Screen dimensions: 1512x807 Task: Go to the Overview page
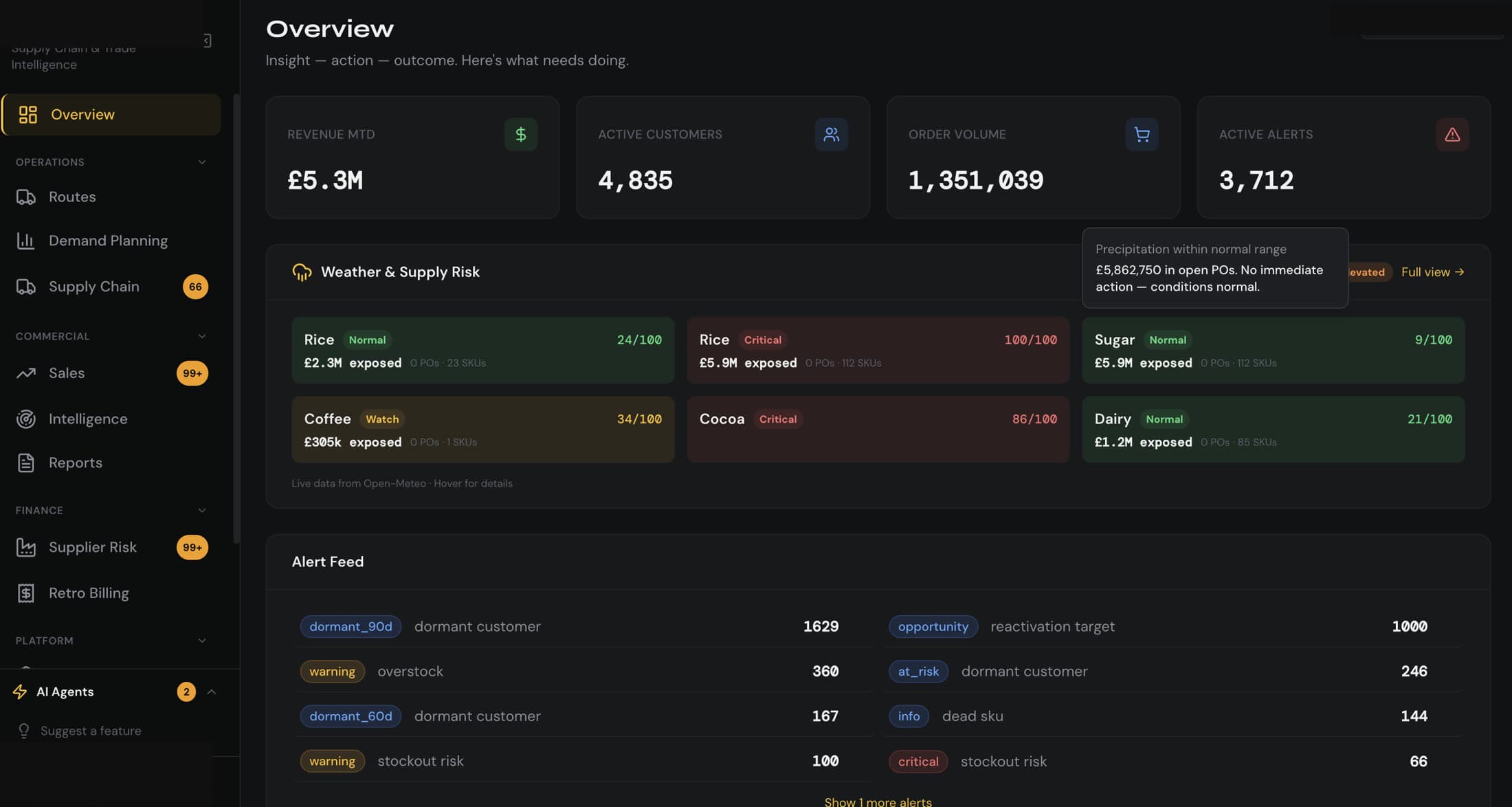(x=111, y=115)
